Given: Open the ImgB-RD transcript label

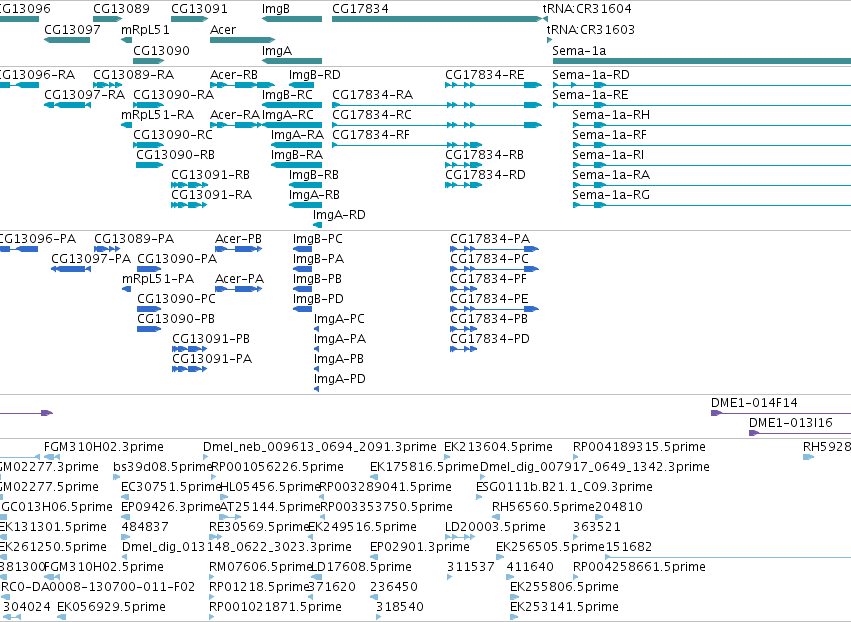Looking at the screenshot, I should point(314,74).
